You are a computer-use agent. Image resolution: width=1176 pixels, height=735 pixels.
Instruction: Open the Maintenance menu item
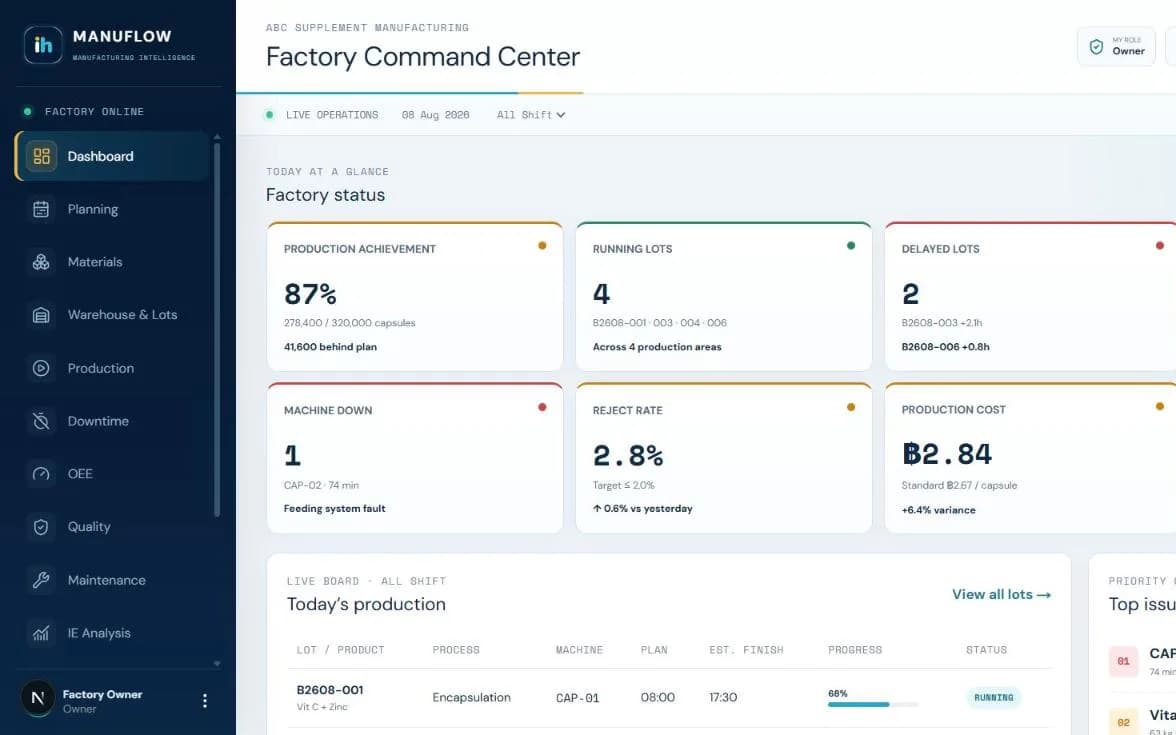112,580
